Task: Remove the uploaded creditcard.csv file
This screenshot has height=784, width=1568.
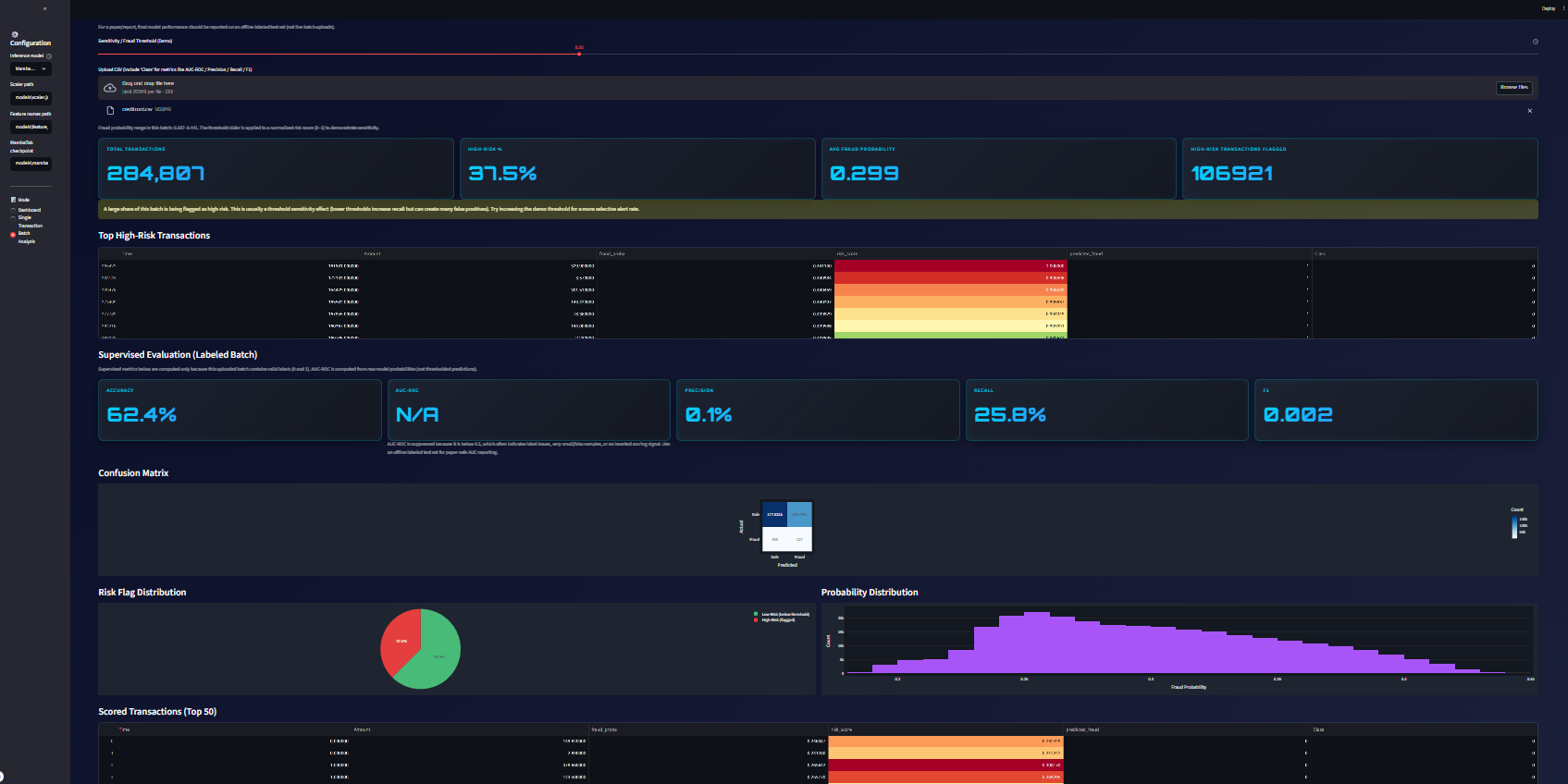Action: (1529, 110)
